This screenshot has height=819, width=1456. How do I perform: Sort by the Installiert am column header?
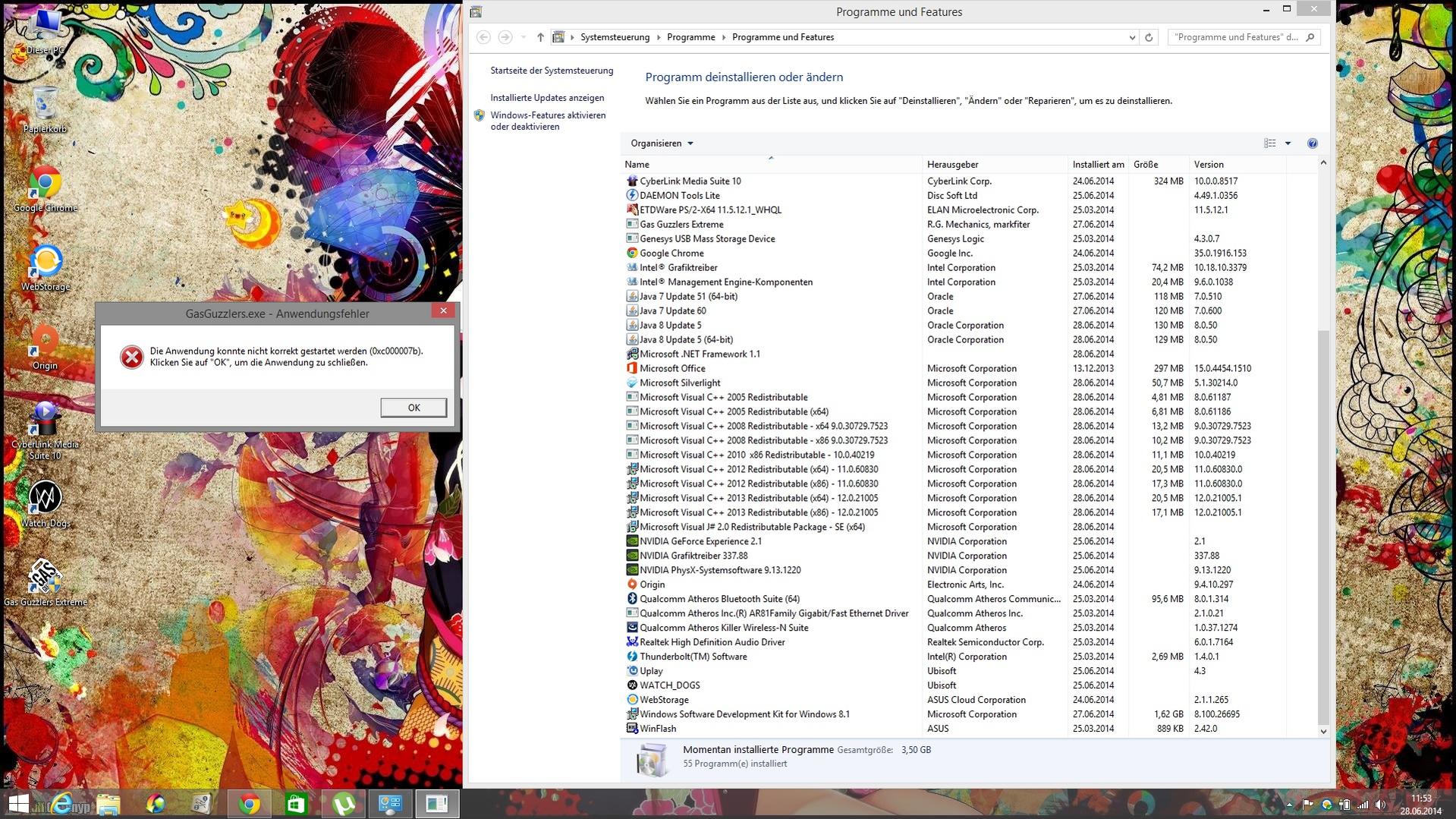(x=1098, y=165)
